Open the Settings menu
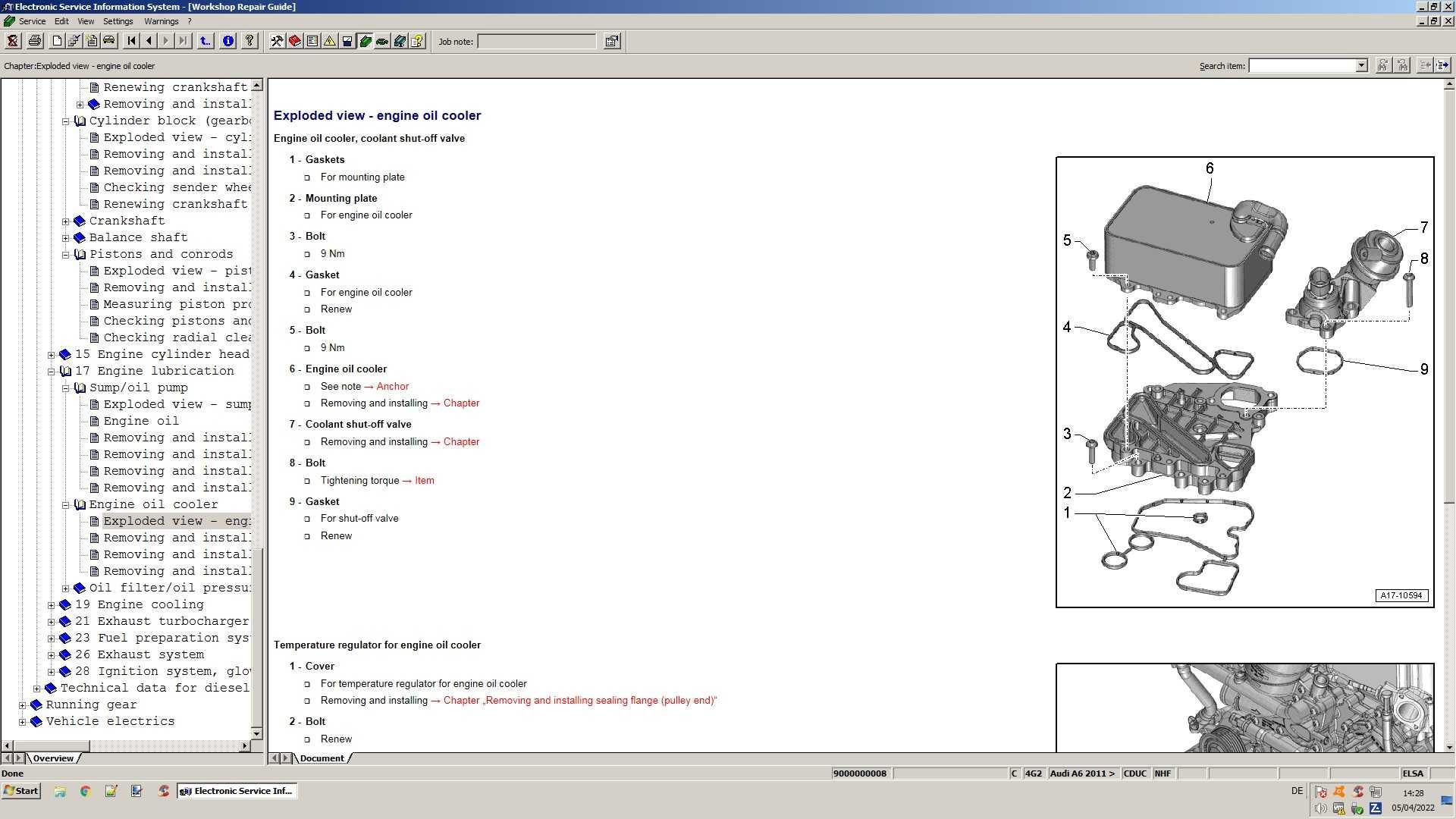This screenshot has width=1456, height=819. pyautogui.click(x=116, y=21)
